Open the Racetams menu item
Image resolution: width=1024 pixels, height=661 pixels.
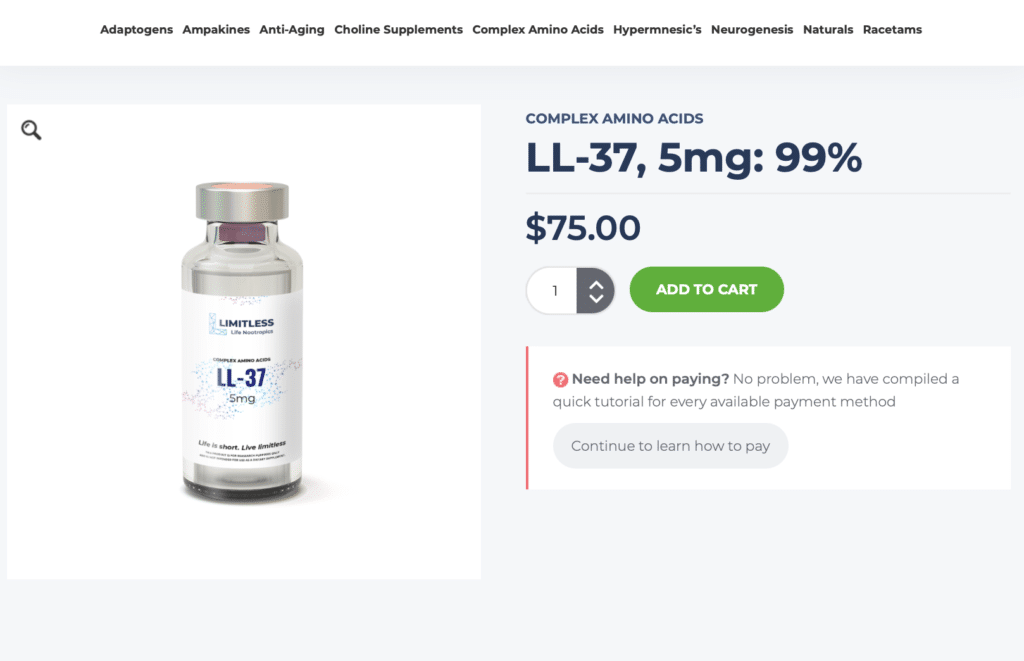[892, 29]
